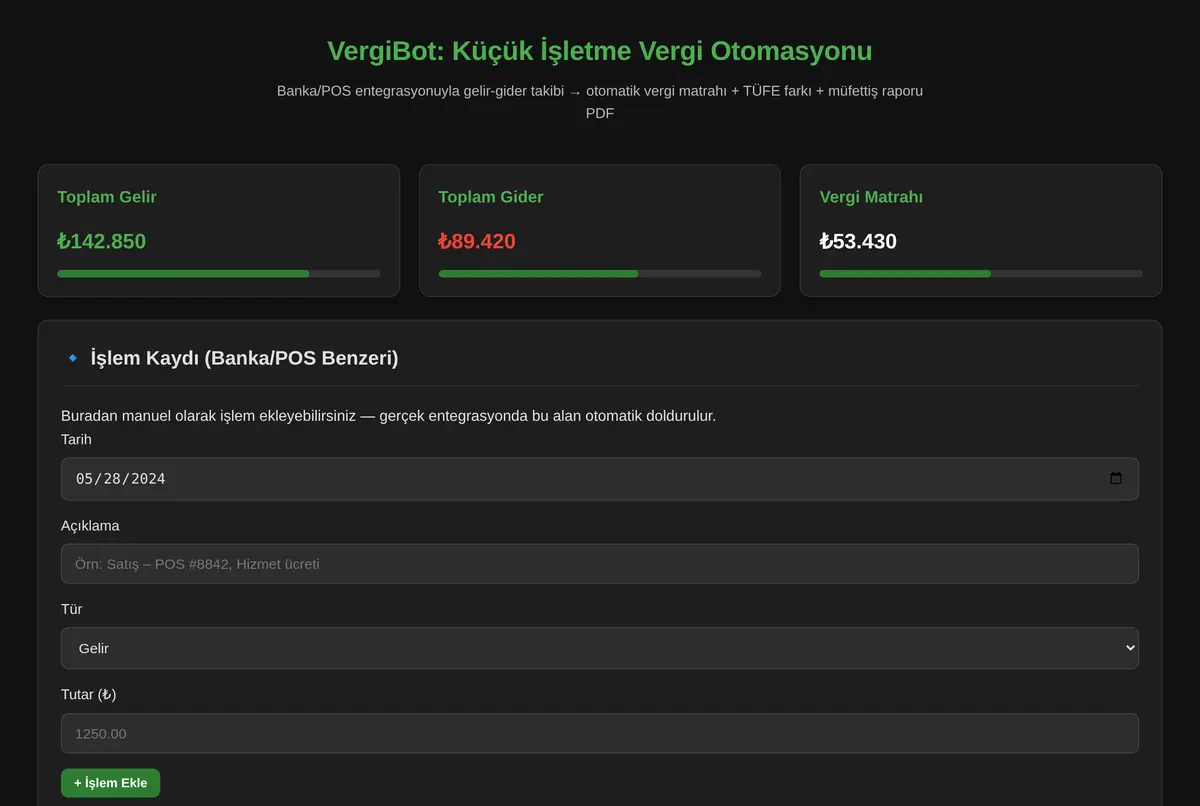Click the Toplam Gelir progress bar

click(219, 273)
